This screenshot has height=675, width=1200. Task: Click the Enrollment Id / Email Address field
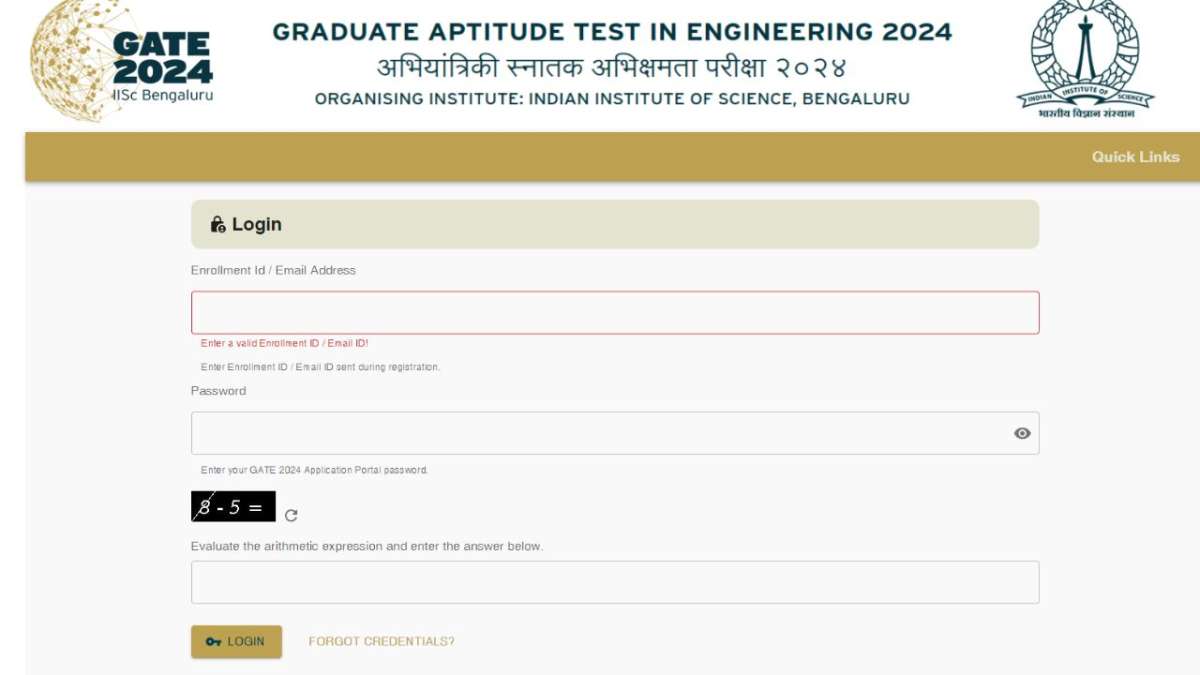tap(614, 311)
